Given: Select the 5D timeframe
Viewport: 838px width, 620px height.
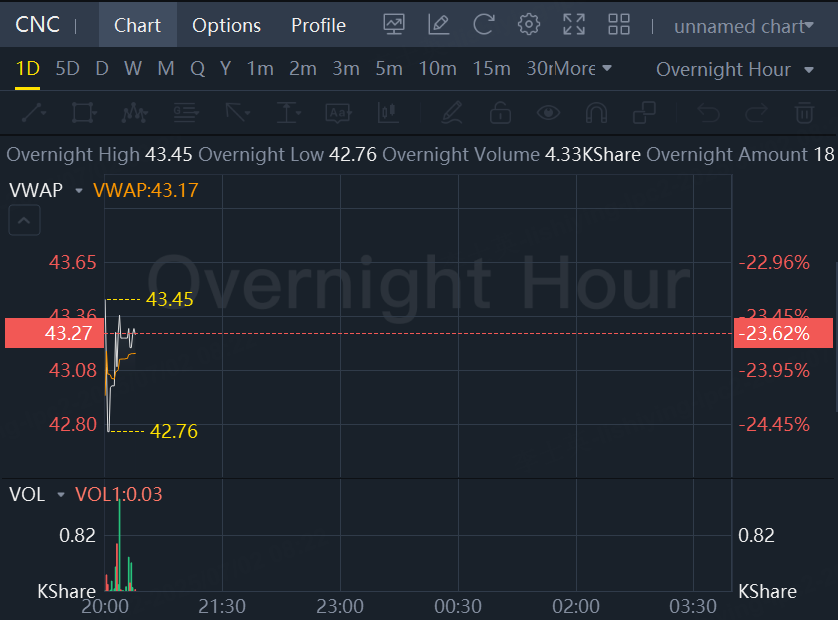Looking at the screenshot, I should (67, 69).
